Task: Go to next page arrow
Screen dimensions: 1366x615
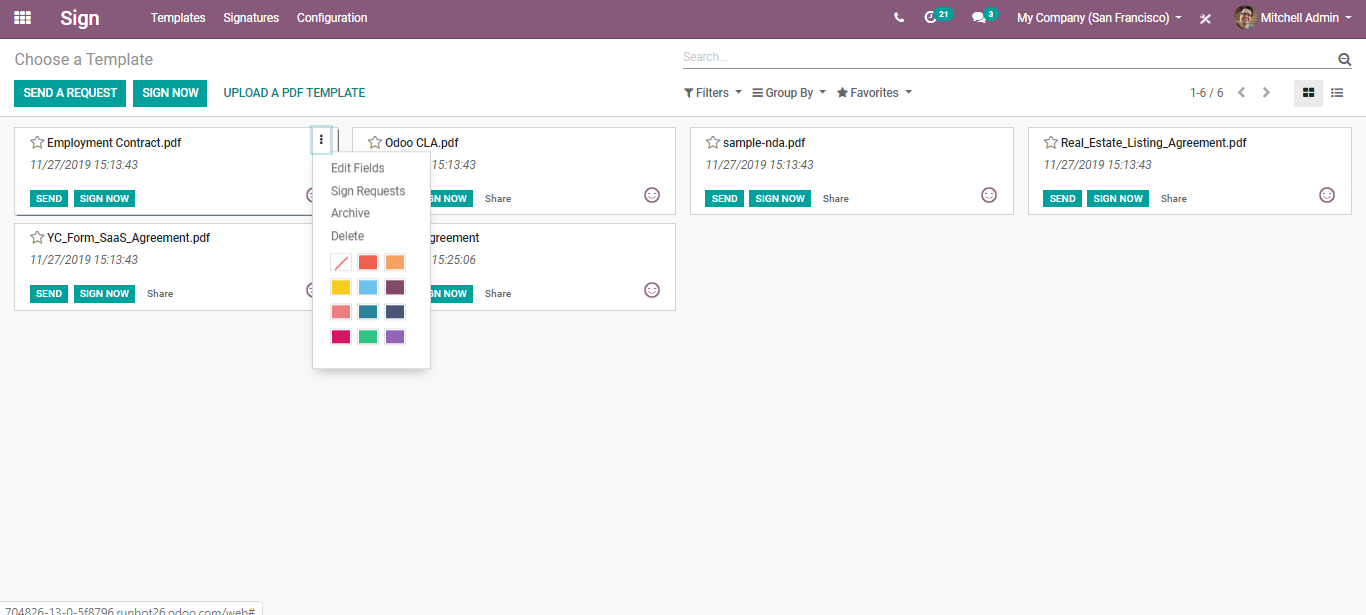Action: click(x=1266, y=93)
